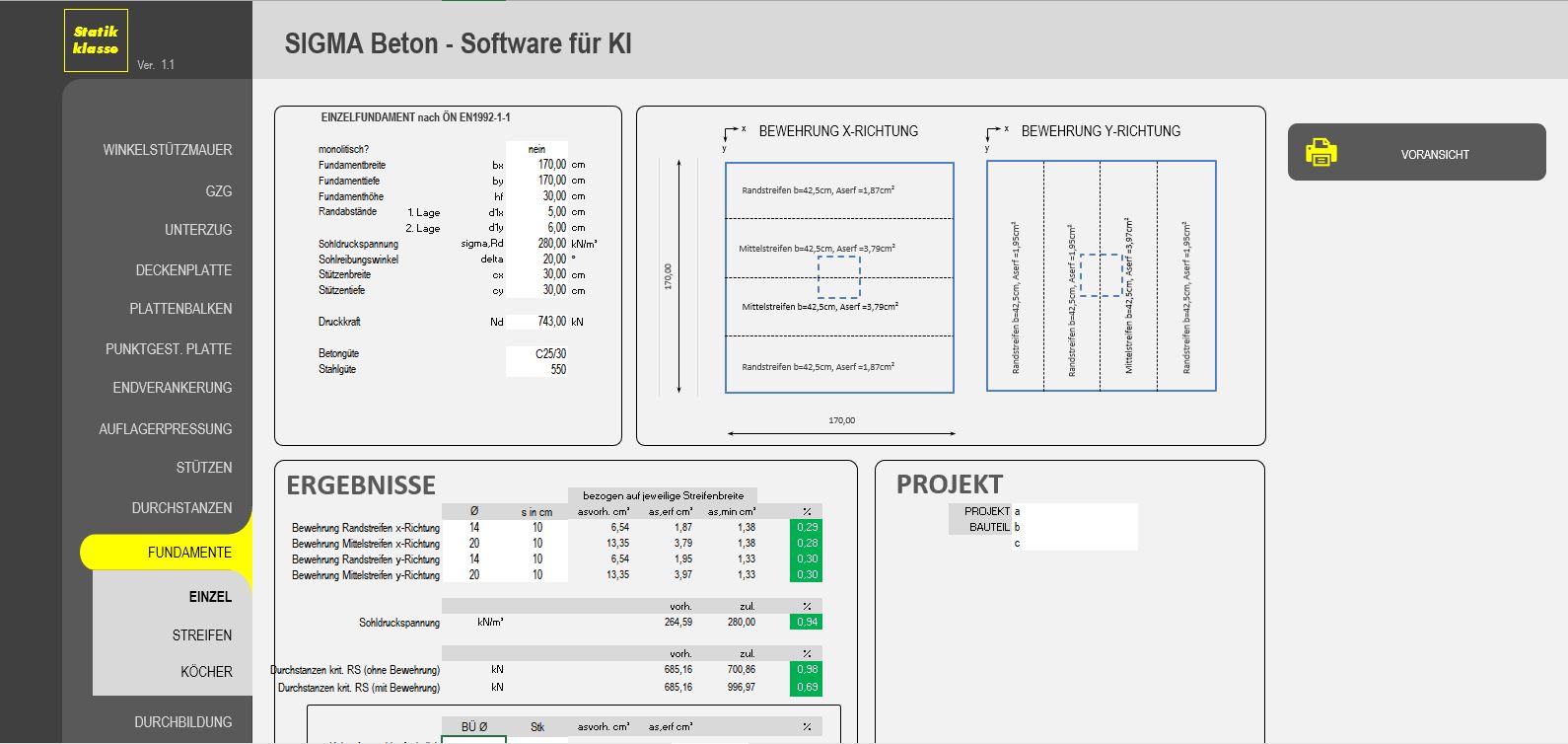The image size is (1568, 744).
Task: Select the Randstreifen x-Richtung diameter cell 14
Action: click(x=474, y=528)
